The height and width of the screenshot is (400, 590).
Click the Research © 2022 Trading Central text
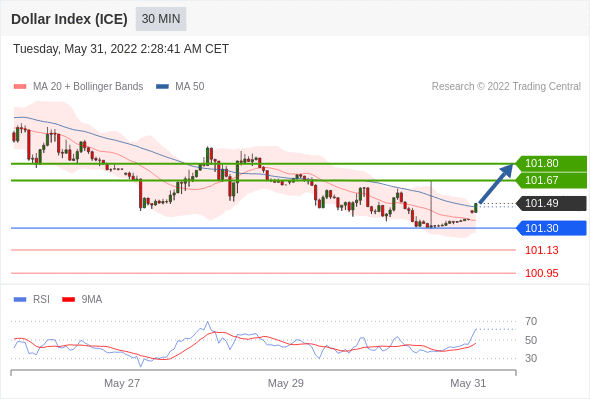coord(506,87)
